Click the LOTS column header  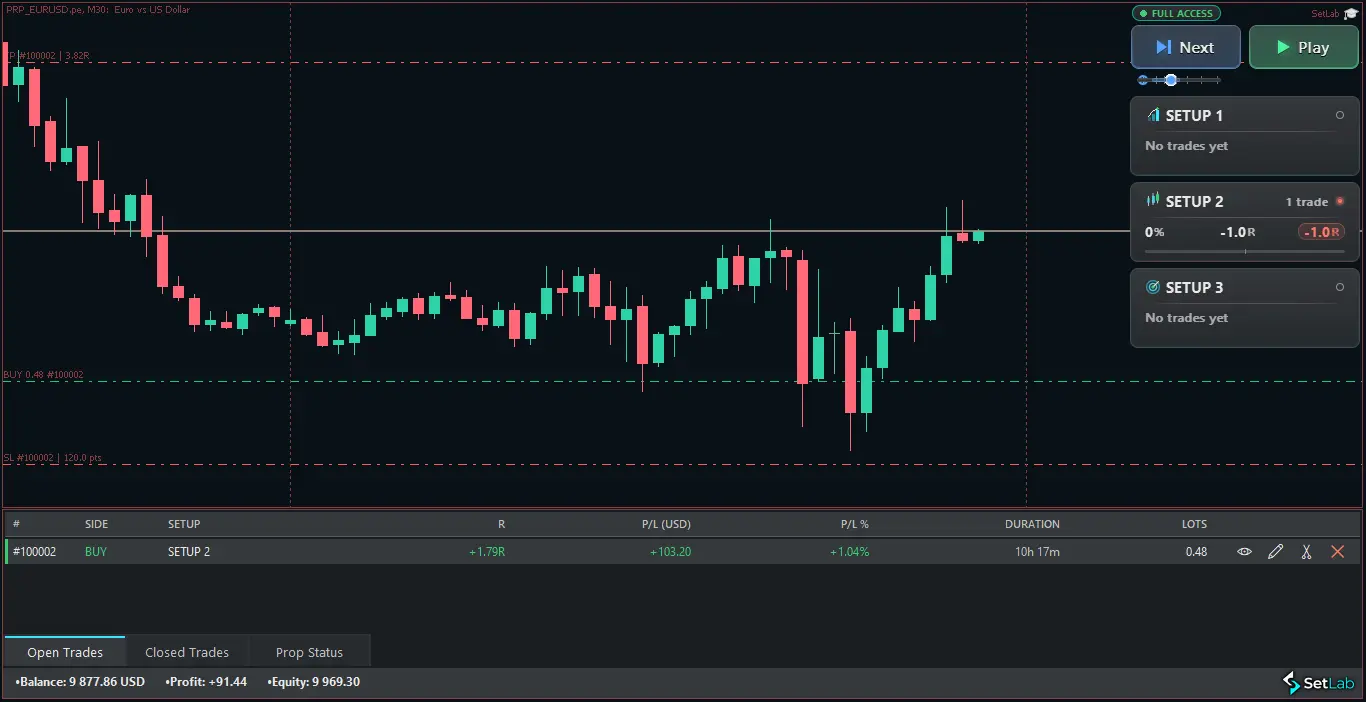coord(1194,524)
